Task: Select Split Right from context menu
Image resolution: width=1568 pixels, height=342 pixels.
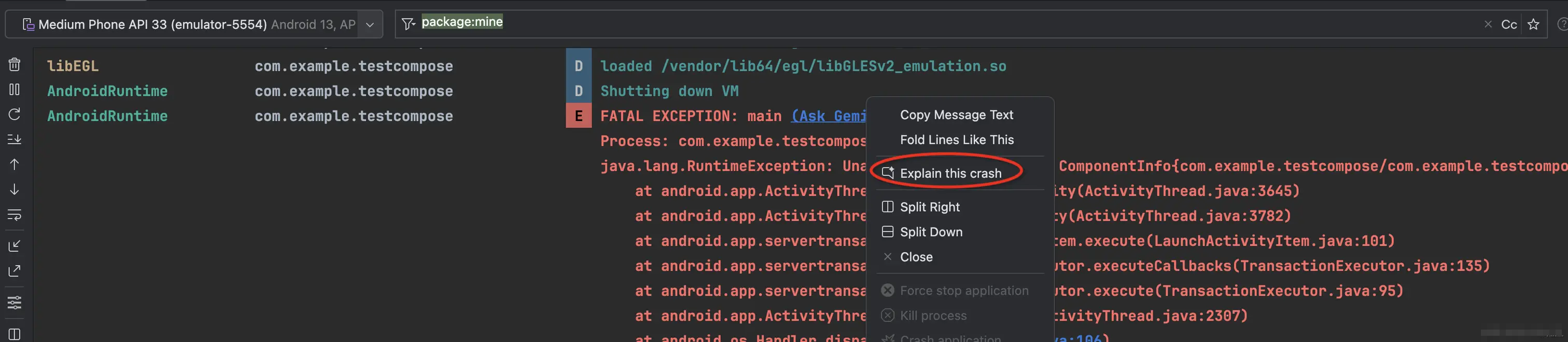Action: click(960, 207)
